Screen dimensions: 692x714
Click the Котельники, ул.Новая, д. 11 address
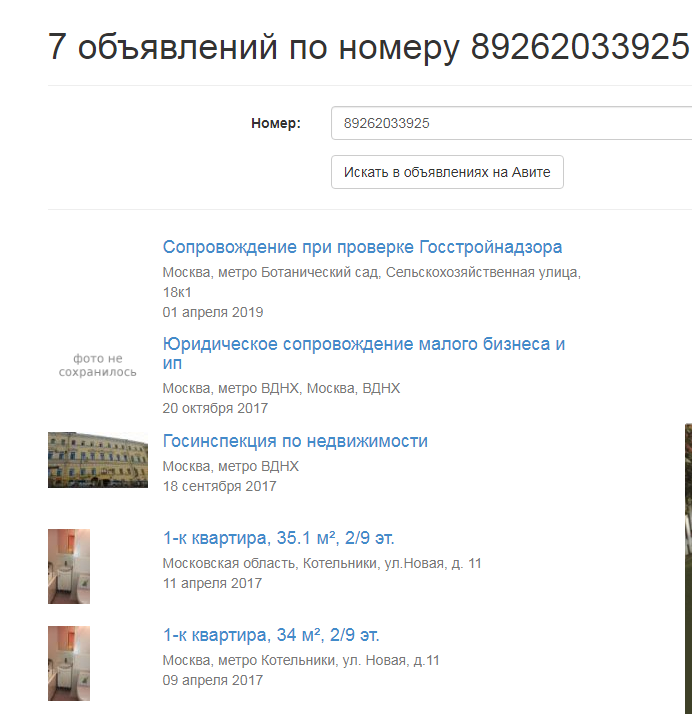(322, 563)
